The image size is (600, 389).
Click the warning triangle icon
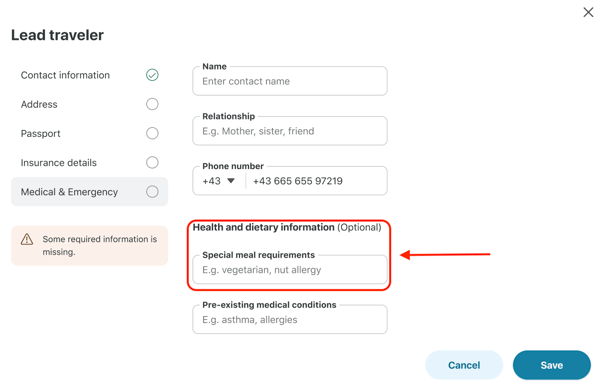pyautogui.click(x=27, y=239)
